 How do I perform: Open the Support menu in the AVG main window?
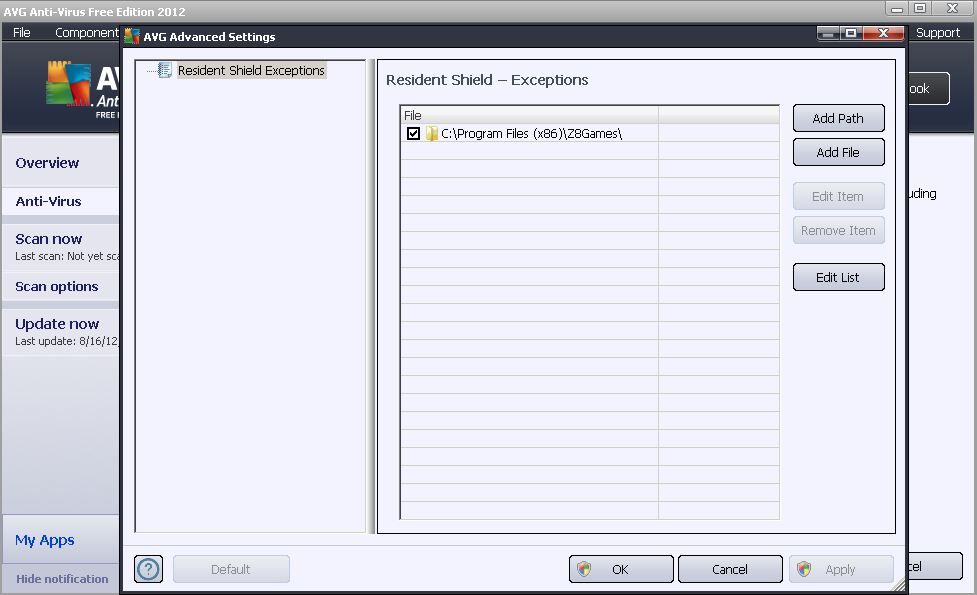[x=937, y=32]
